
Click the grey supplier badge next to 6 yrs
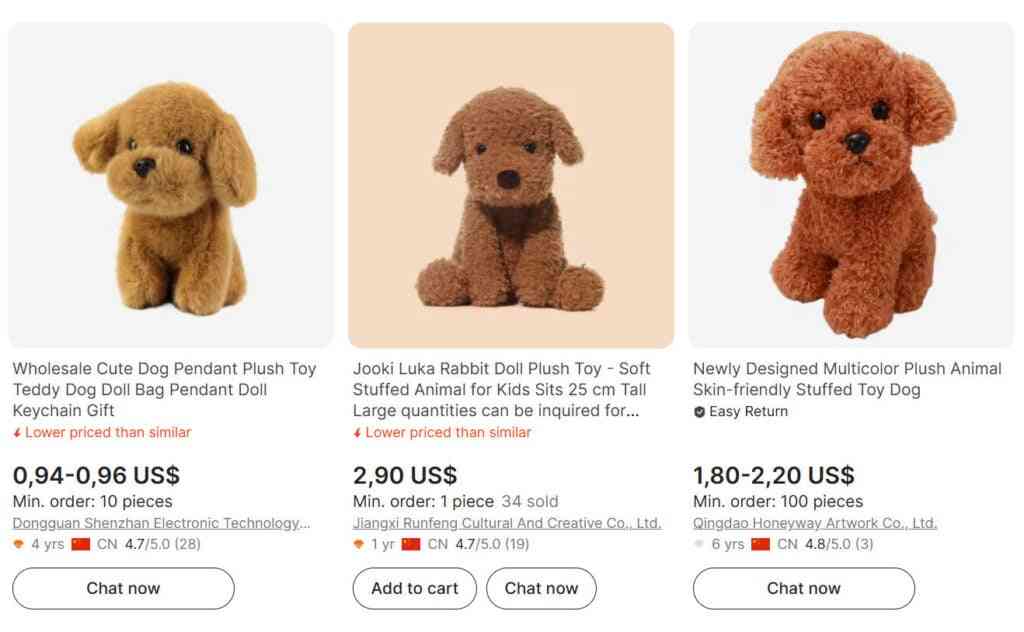[698, 545]
